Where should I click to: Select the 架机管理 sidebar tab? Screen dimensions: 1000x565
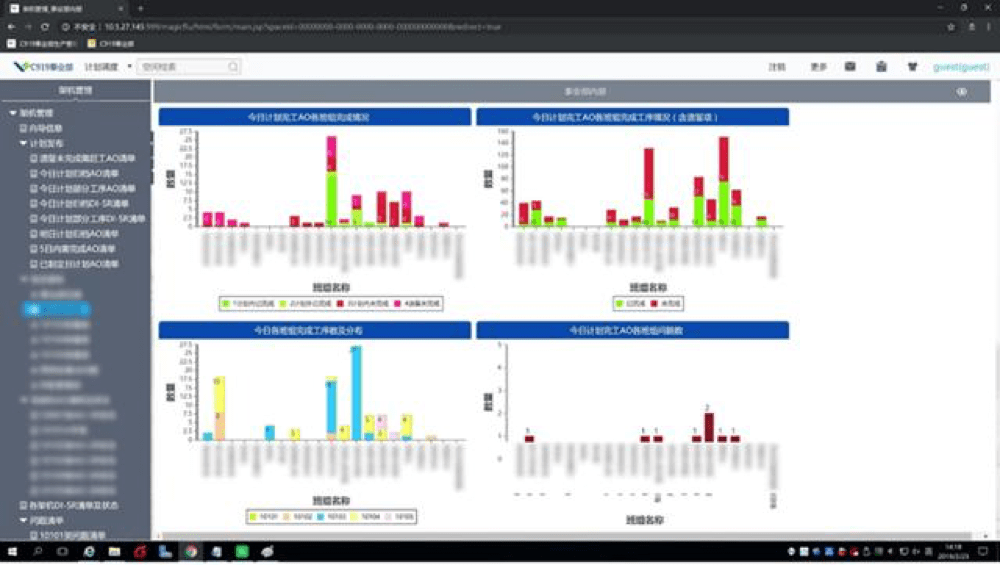(75, 90)
